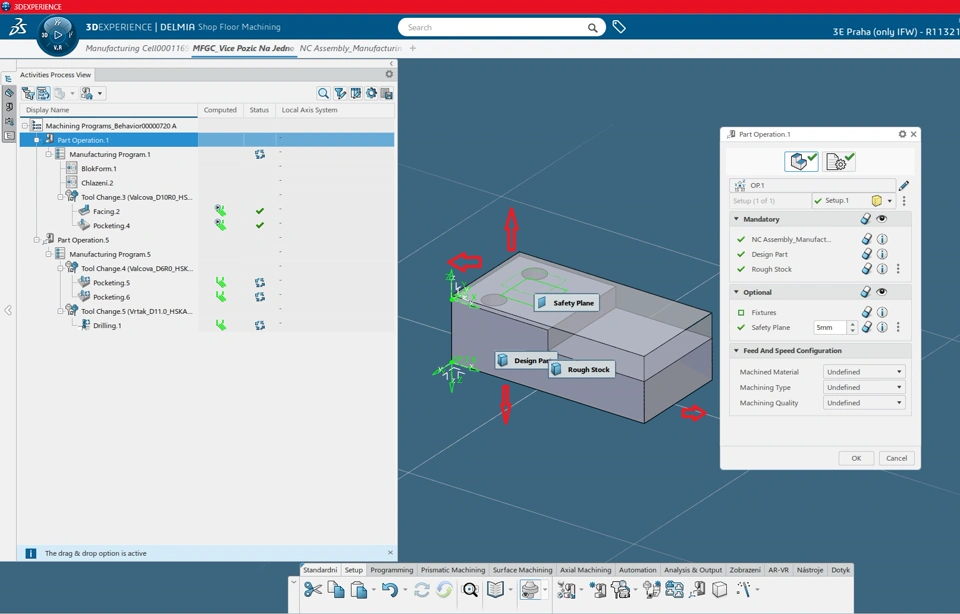960x614 pixels.
Task: Collapse the Mandatory section
Action: point(737,219)
